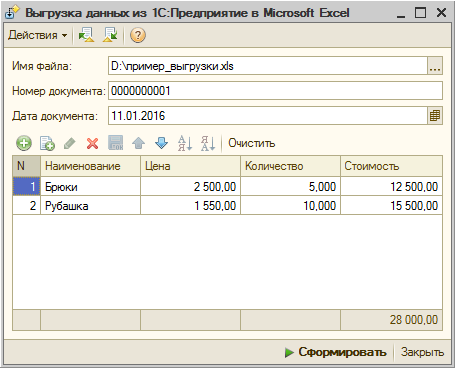Delete the row with the red X icon
Image resolution: width=455 pixels, height=368 pixels.
[92, 143]
